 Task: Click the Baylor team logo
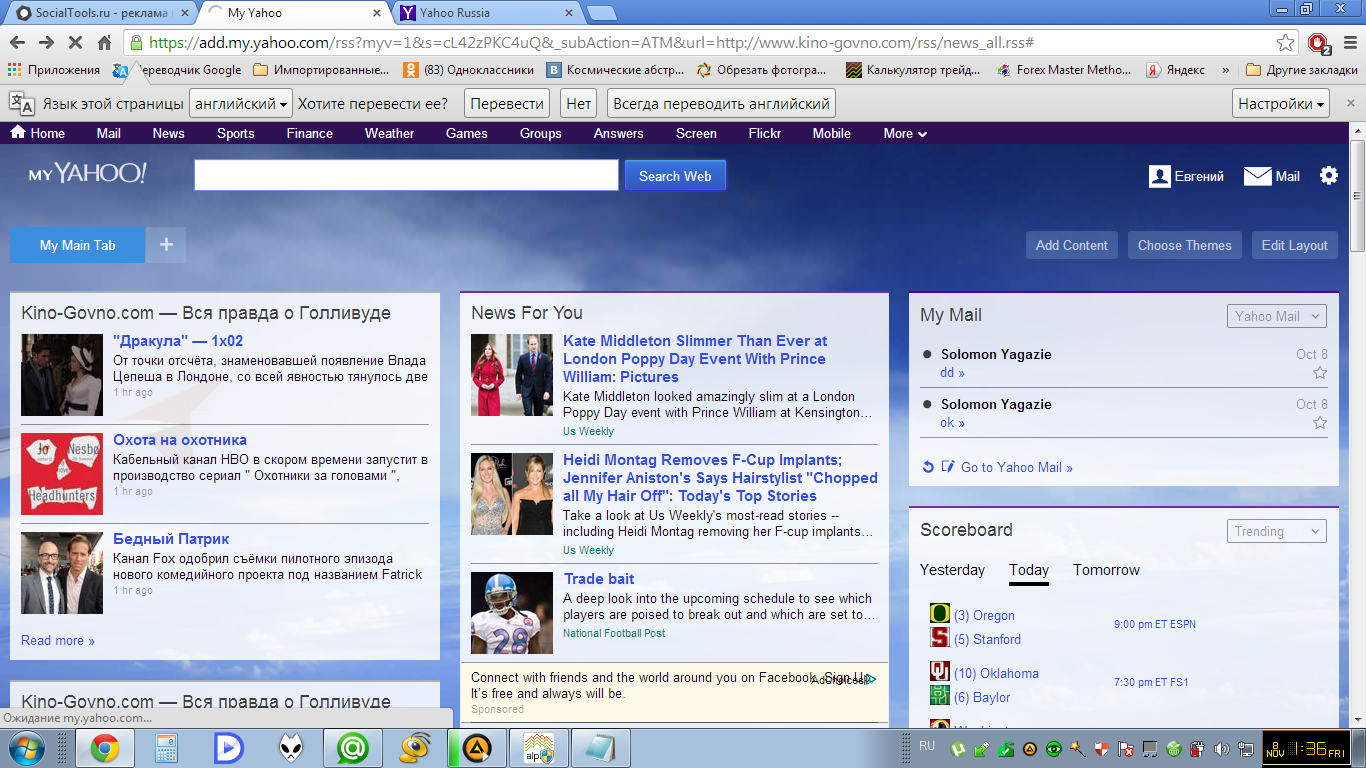click(x=940, y=695)
